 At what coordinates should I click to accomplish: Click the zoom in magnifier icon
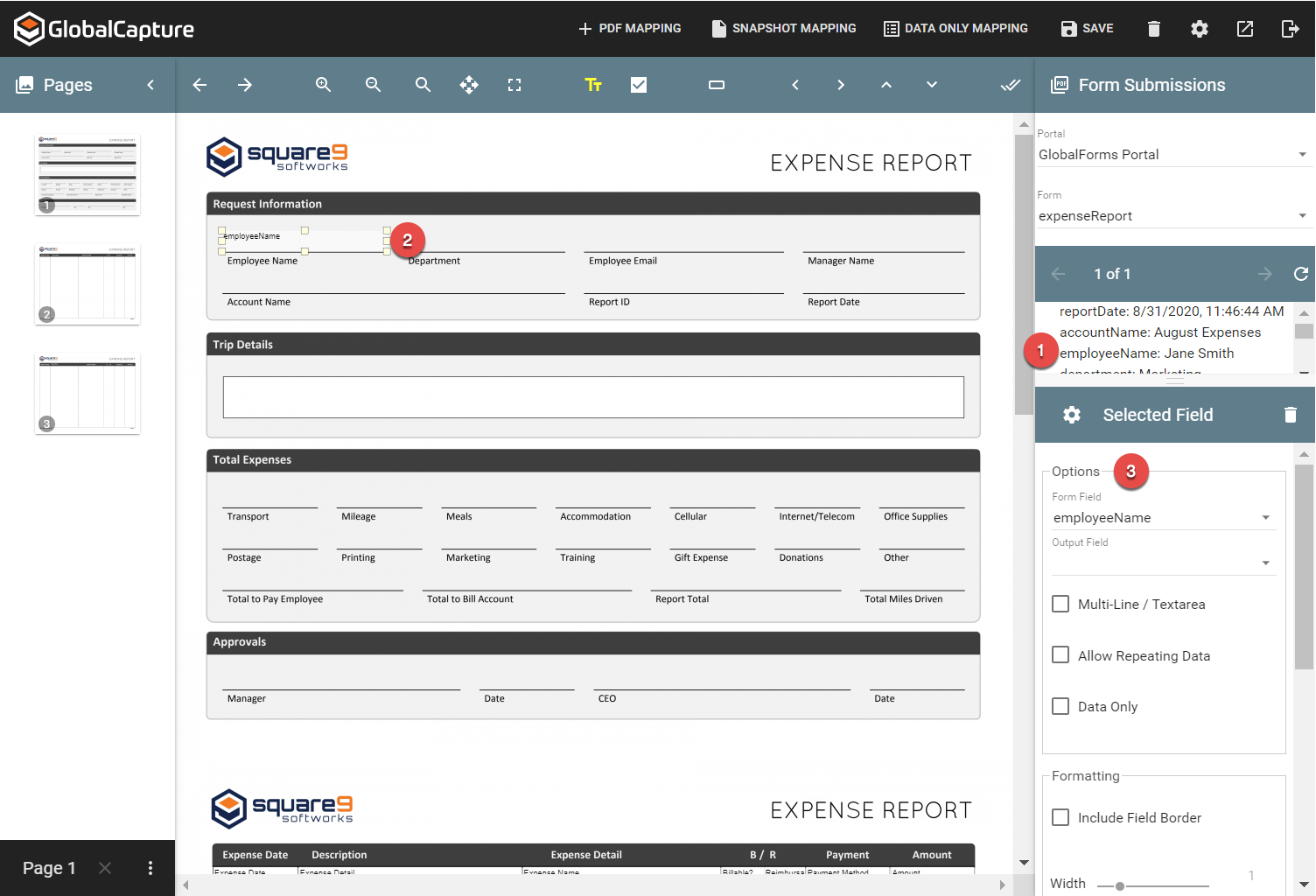[x=323, y=85]
